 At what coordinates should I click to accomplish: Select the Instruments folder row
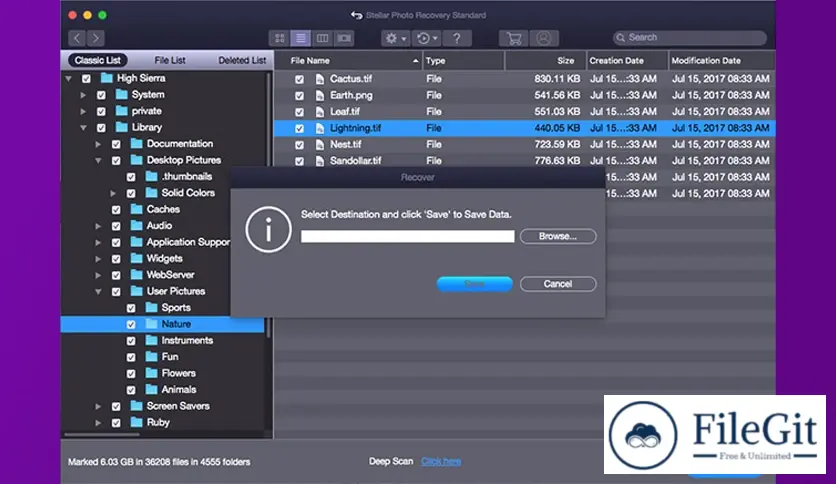coord(163,341)
